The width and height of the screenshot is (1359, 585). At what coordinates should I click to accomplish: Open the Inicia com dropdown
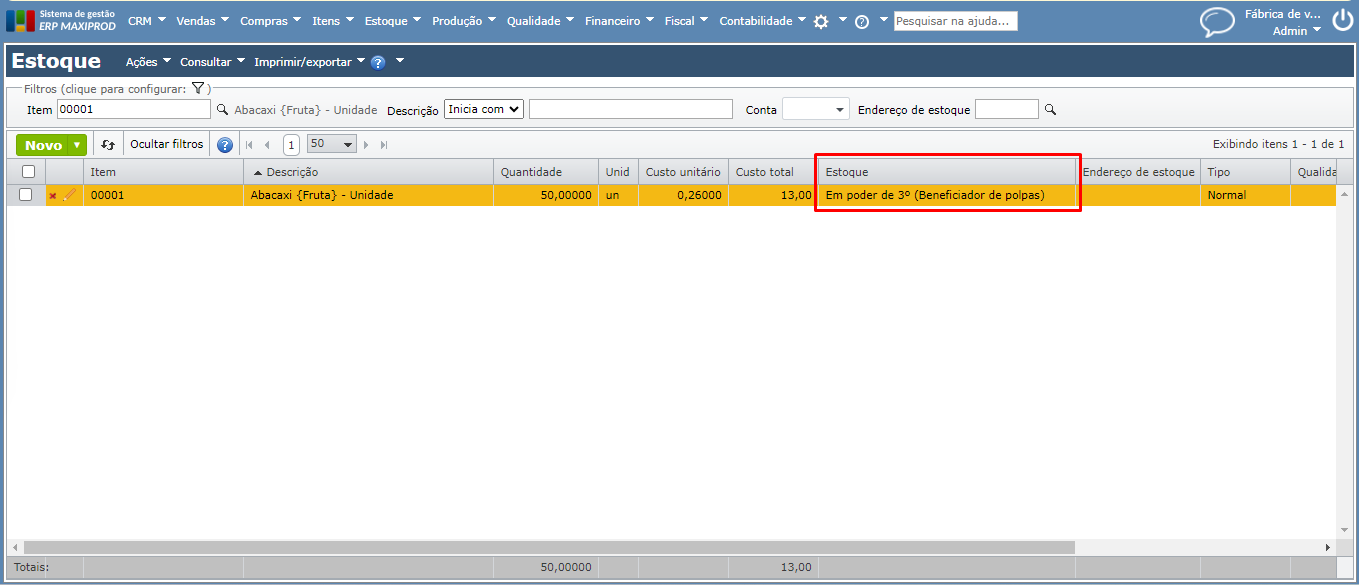(484, 109)
